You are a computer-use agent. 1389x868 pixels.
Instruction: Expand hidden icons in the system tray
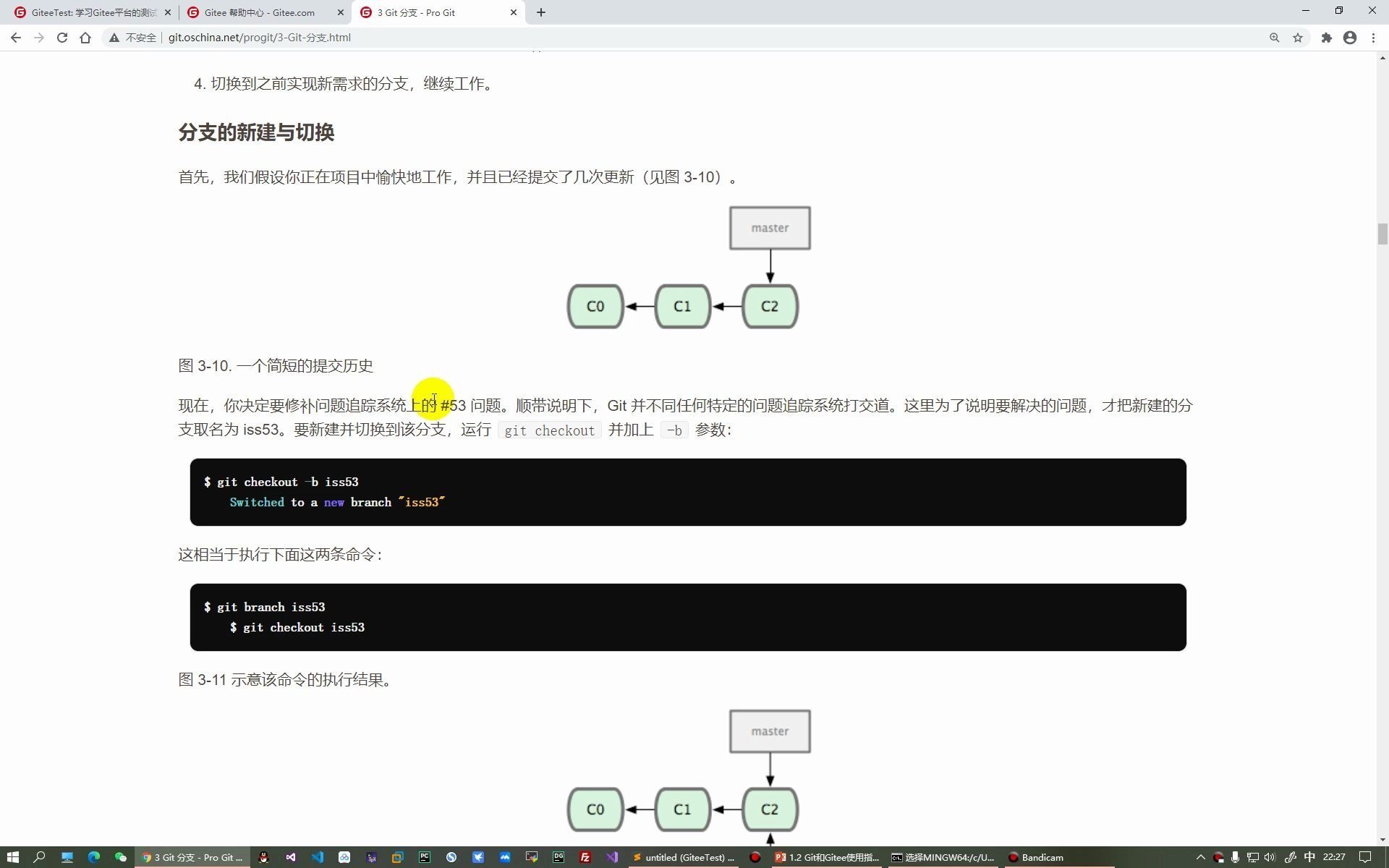tap(1201, 856)
